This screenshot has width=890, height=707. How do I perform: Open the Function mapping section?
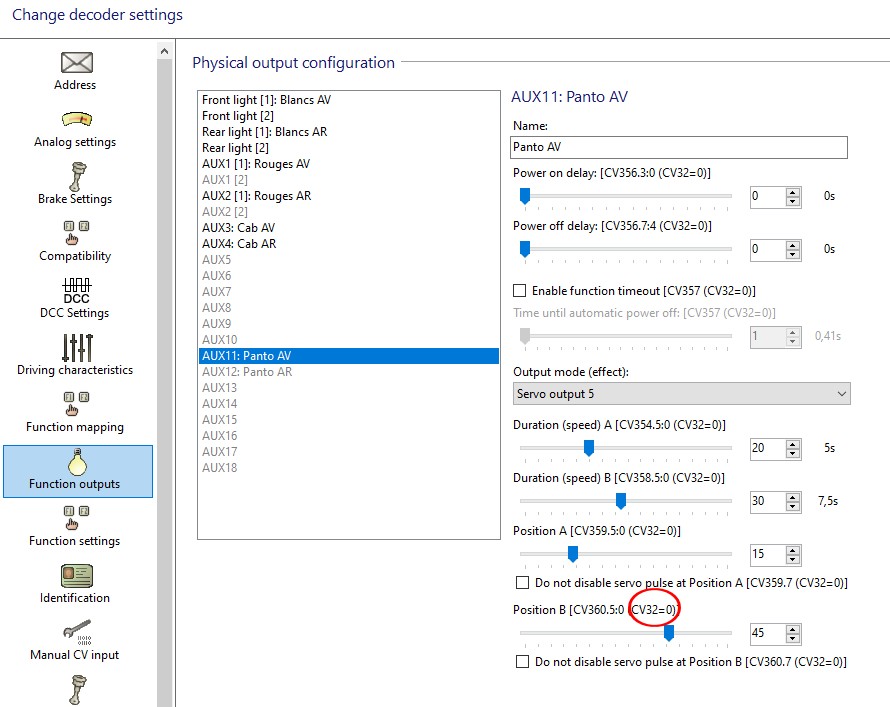[x=76, y=413]
